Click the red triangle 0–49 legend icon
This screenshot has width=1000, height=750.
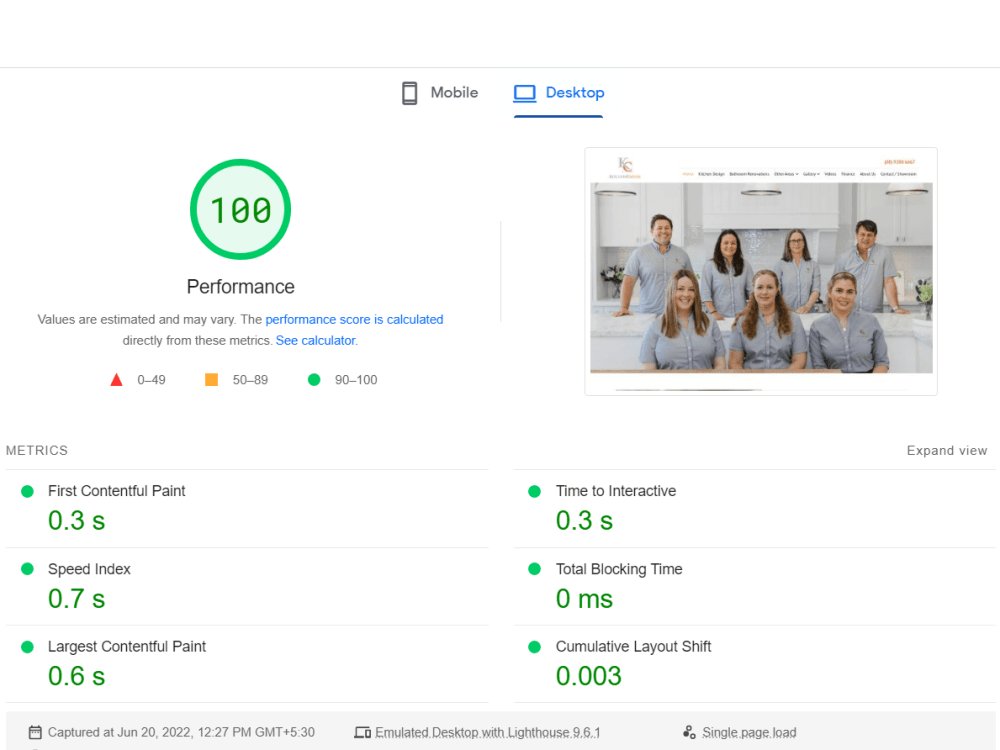(x=116, y=380)
